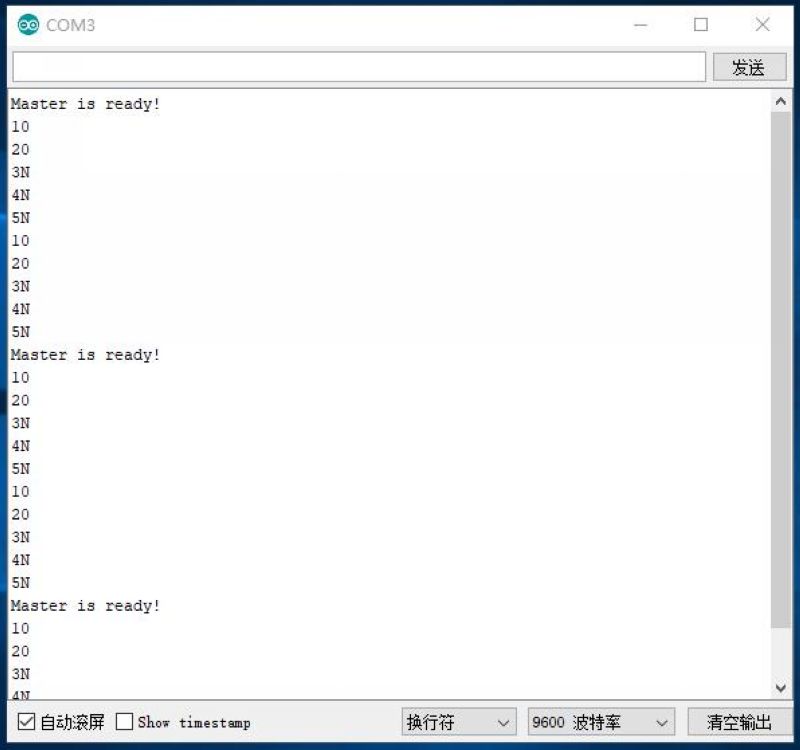Image resolution: width=800 pixels, height=750 pixels.
Task: Click the serial message input field
Action: (359, 67)
